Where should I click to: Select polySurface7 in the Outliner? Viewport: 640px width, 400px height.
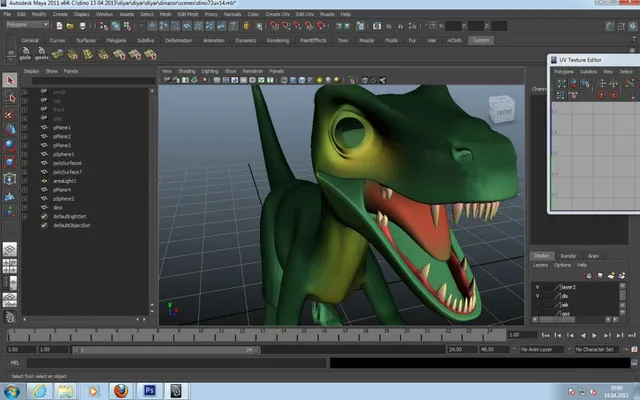tap(67, 172)
